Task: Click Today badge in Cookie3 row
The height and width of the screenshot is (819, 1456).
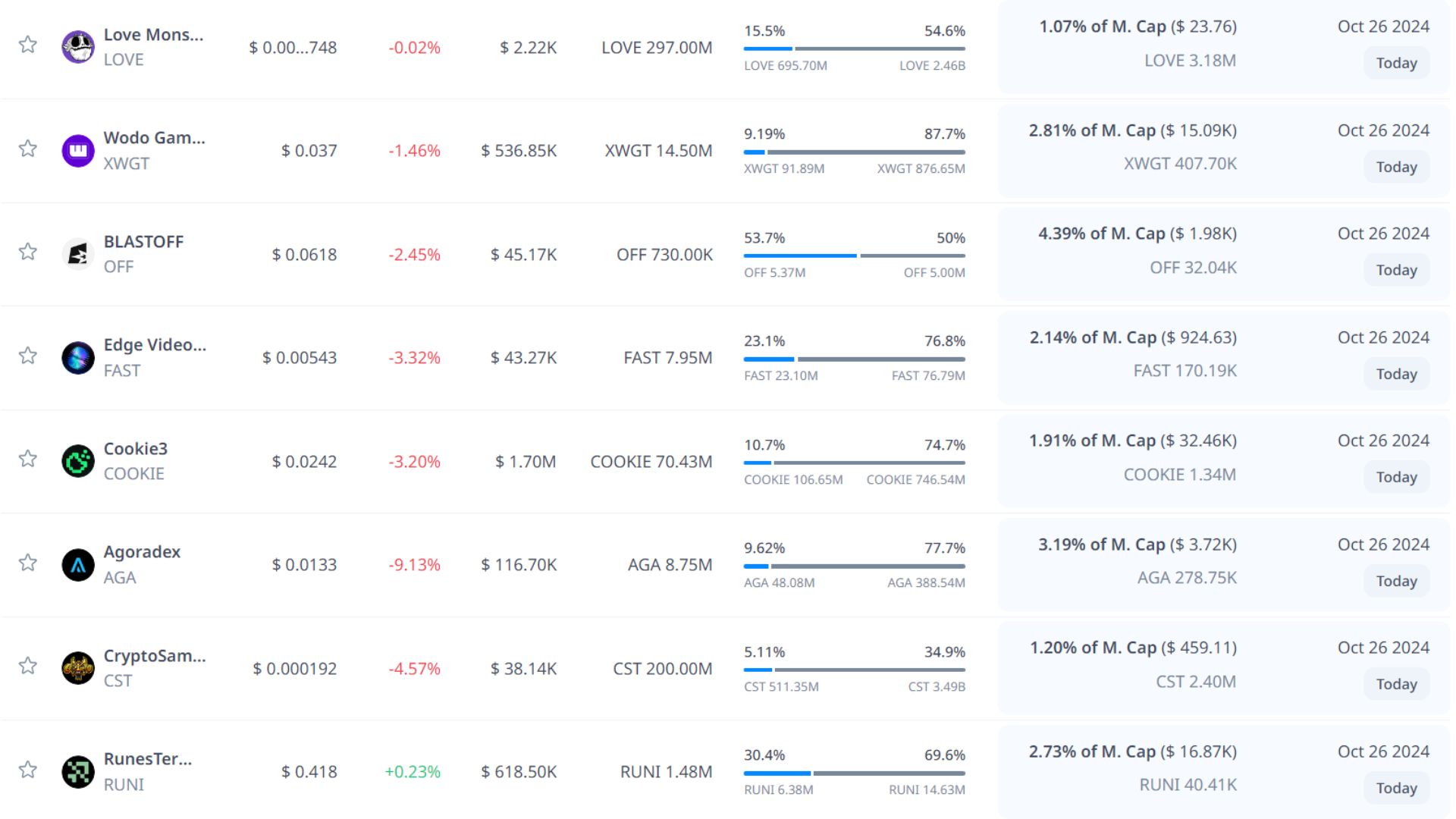Action: click(1396, 477)
